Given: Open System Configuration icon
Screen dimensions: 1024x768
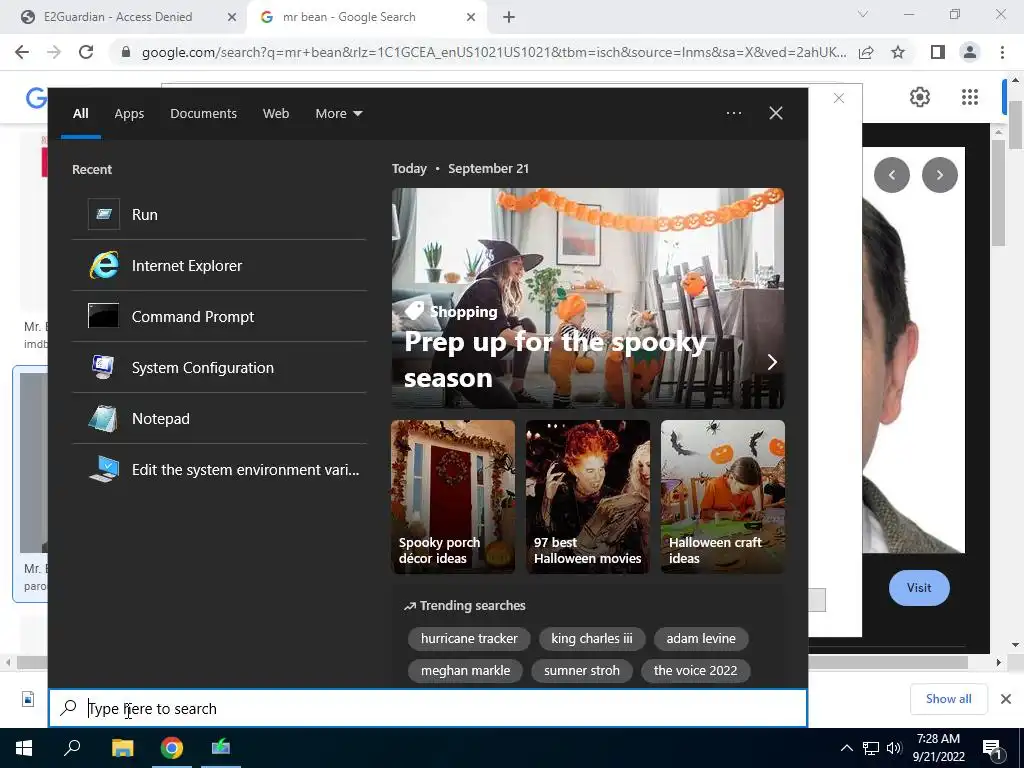Looking at the screenshot, I should pos(103,367).
